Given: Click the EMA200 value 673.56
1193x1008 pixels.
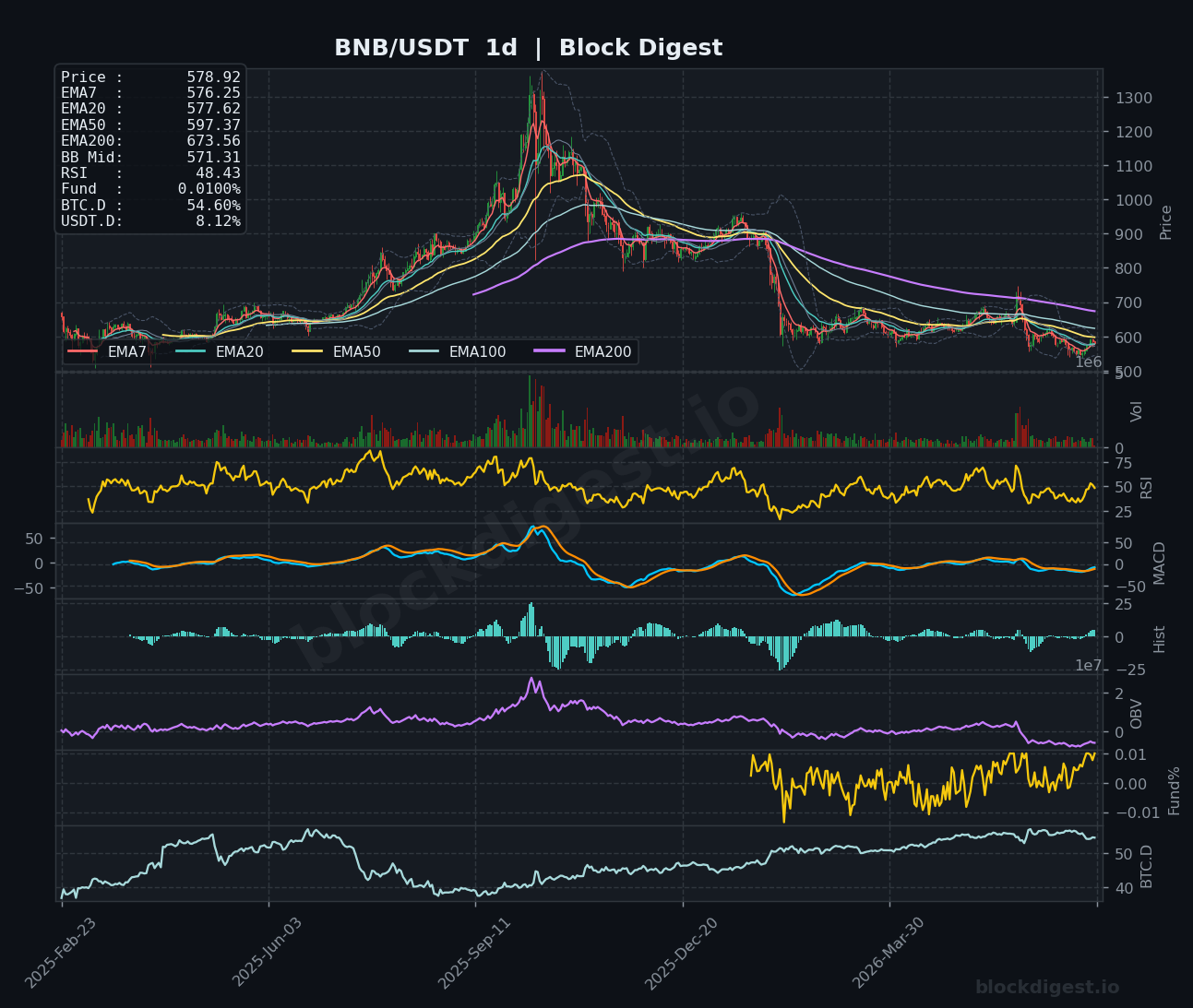Looking at the screenshot, I should 213,141.
